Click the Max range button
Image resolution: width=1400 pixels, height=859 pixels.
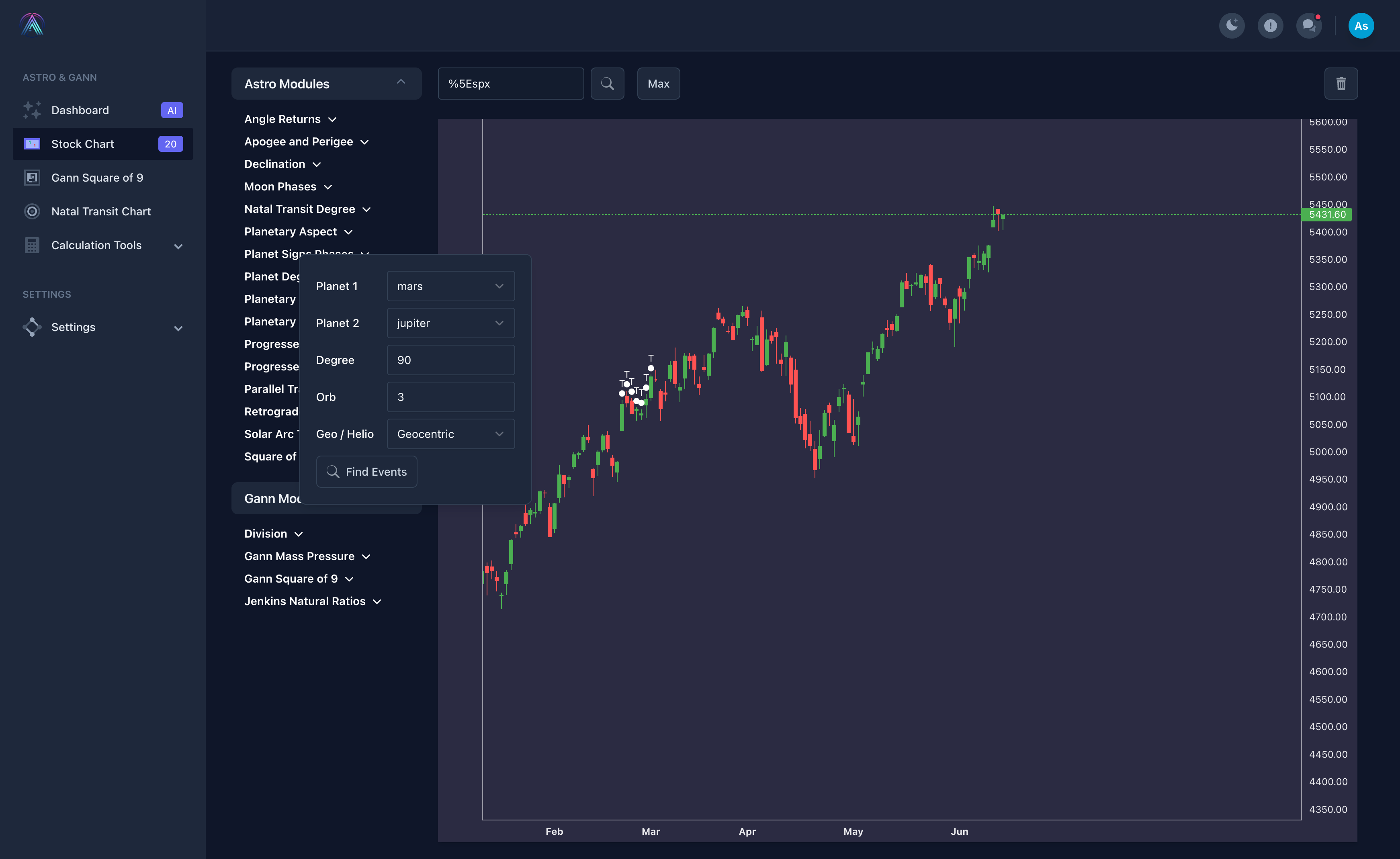pos(658,84)
